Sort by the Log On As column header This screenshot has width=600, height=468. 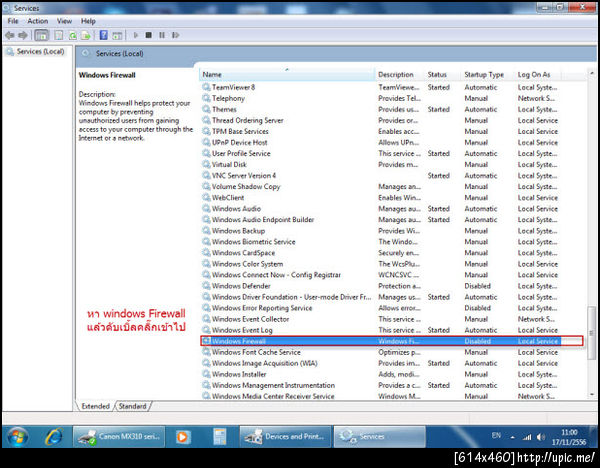pyautogui.click(x=538, y=75)
